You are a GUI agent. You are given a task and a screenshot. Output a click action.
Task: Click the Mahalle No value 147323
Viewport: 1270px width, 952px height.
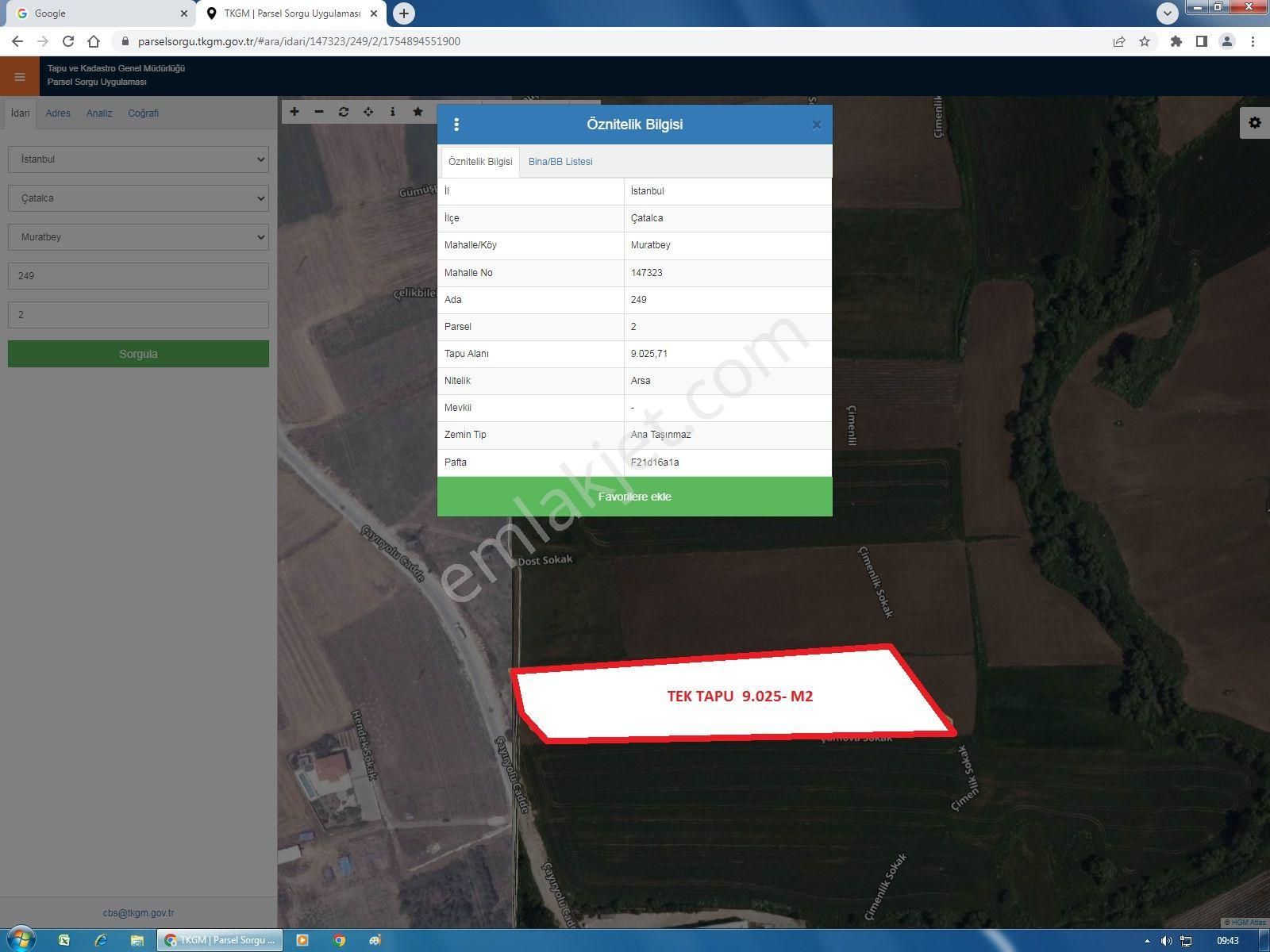[x=647, y=273]
